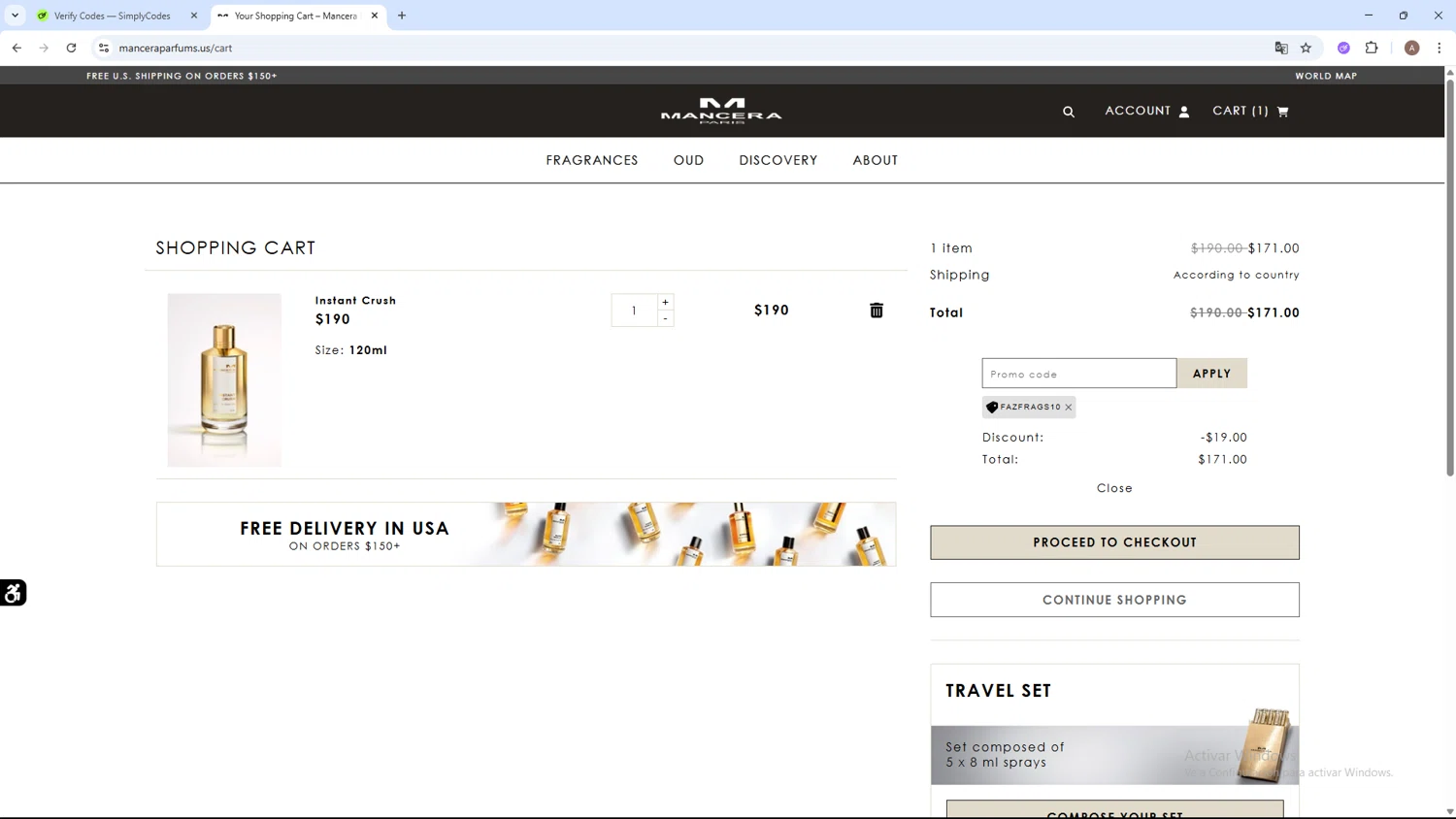Click the SHOPPING CART heading
This screenshot has width=1456, height=819.
(x=236, y=247)
